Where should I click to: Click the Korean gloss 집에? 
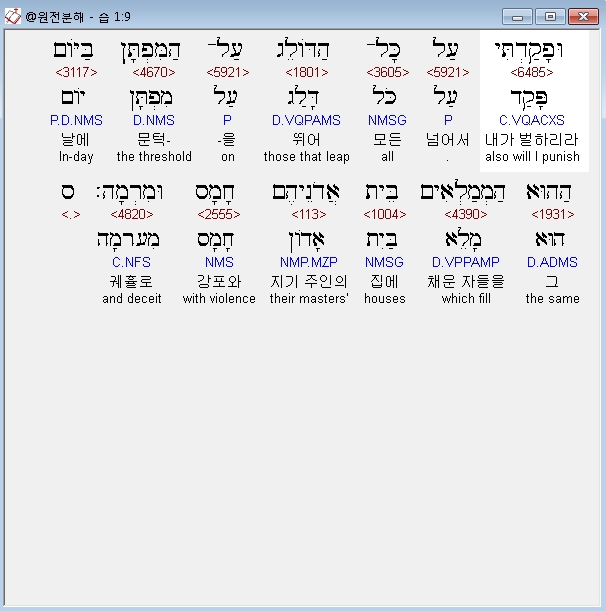[384, 281]
